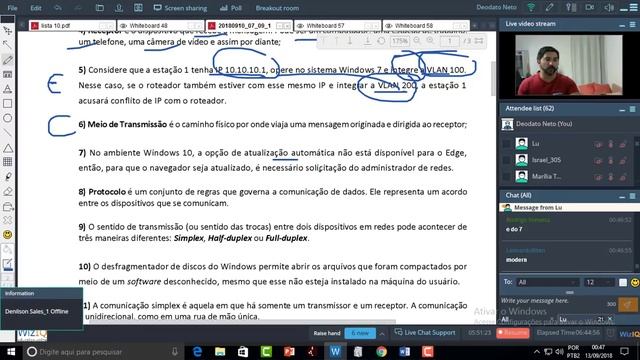640x360 pixels.
Task: Check the box next to attendee Marilia T
Action: coord(507,176)
